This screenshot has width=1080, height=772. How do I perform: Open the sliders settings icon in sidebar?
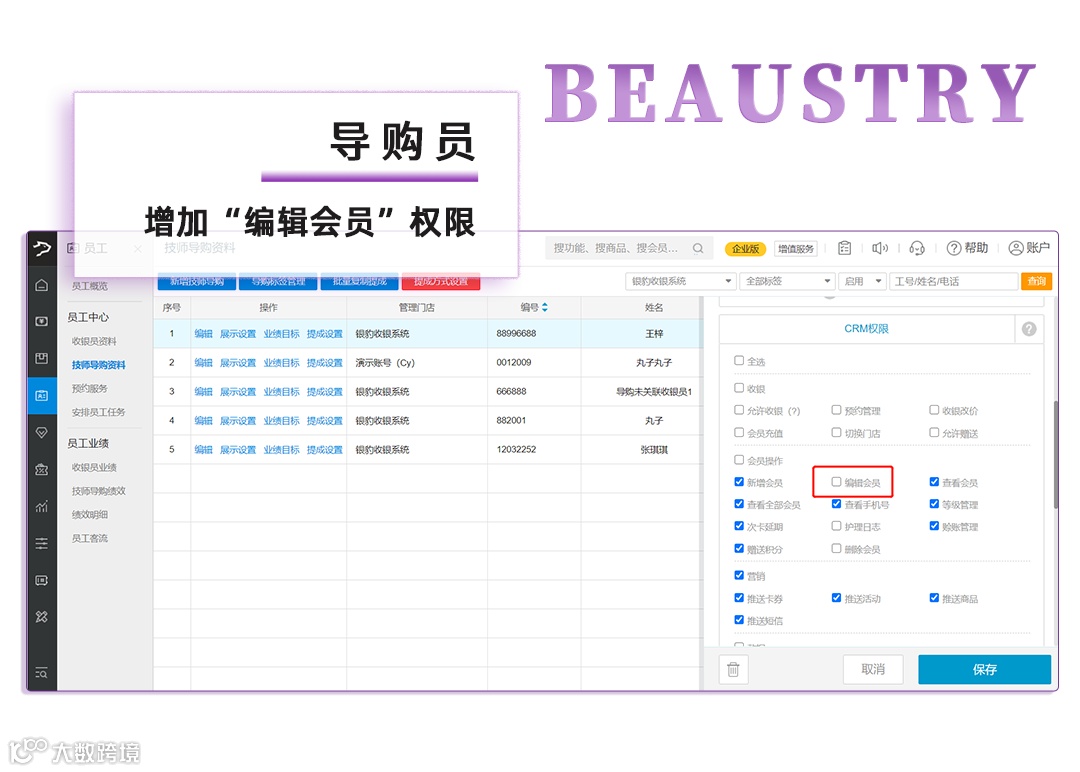41,543
